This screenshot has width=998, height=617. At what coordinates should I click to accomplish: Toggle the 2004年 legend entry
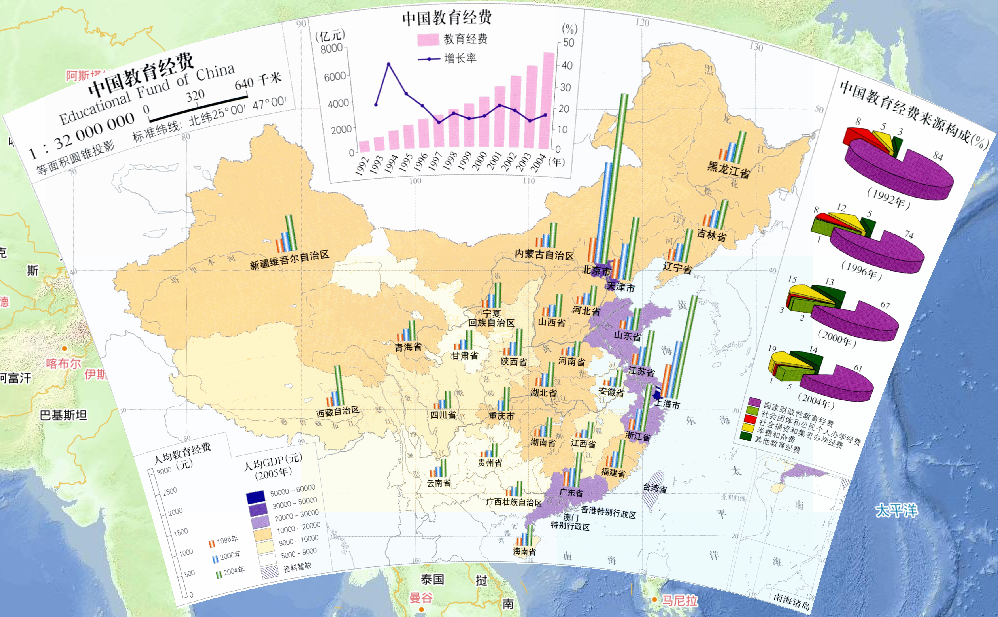pyautogui.click(x=219, y=571)
